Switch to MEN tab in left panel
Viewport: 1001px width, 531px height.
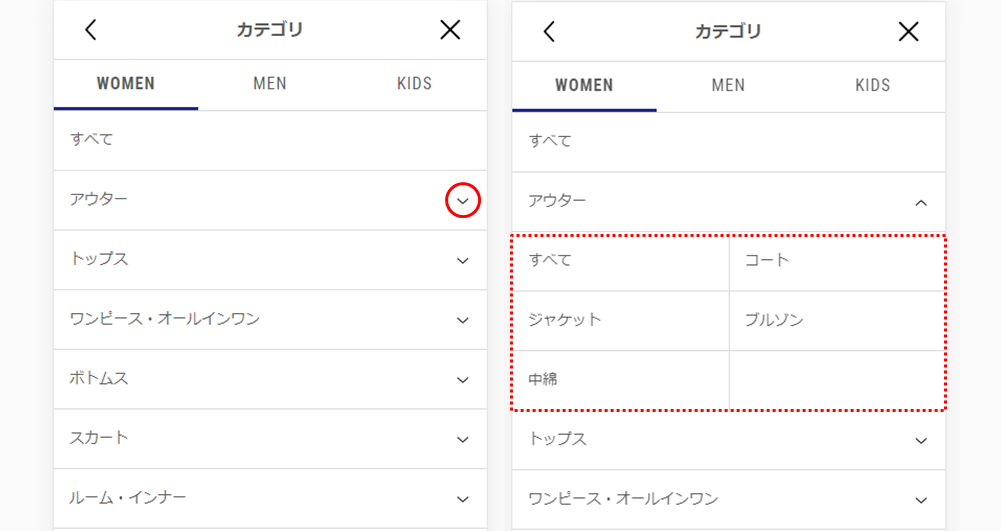(x=270, y=84)
